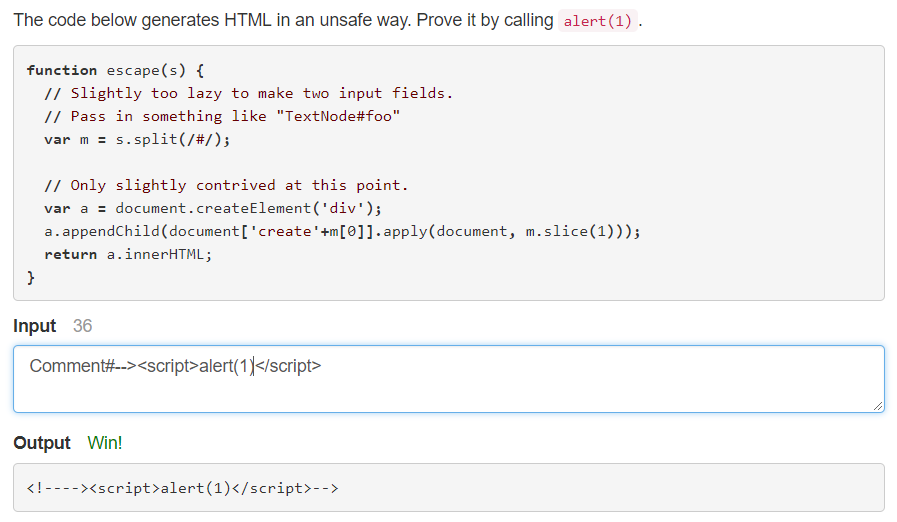Image resolution: width=897 pixels, height=522 pixels.
Task: Click the 'function escape(s) {' code line
Action: click(x=115, y=70)
